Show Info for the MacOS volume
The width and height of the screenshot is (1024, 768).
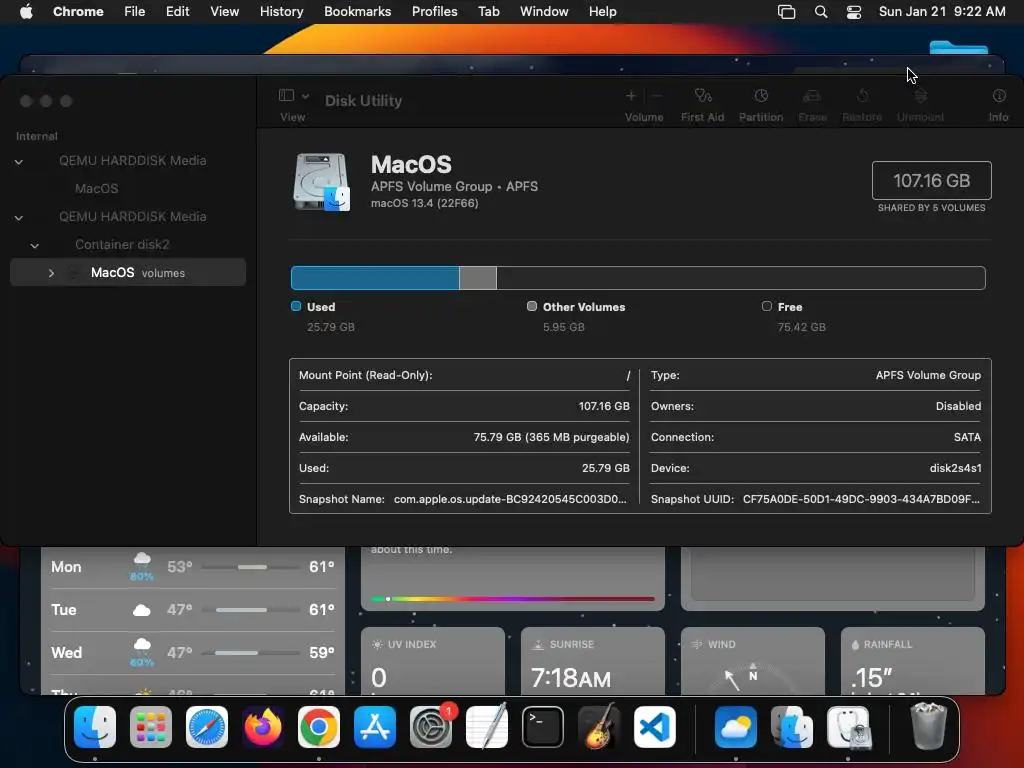tap(999, 104)
